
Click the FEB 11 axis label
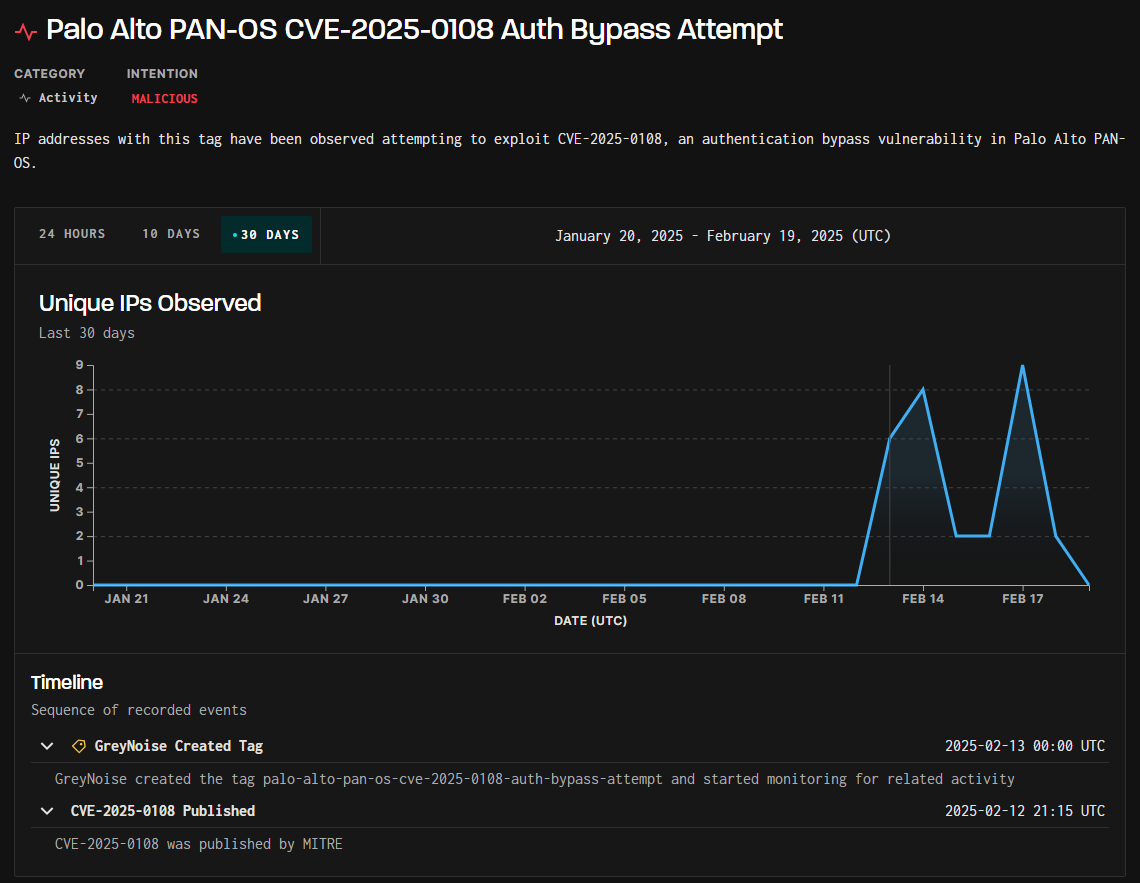pos(824,599)
